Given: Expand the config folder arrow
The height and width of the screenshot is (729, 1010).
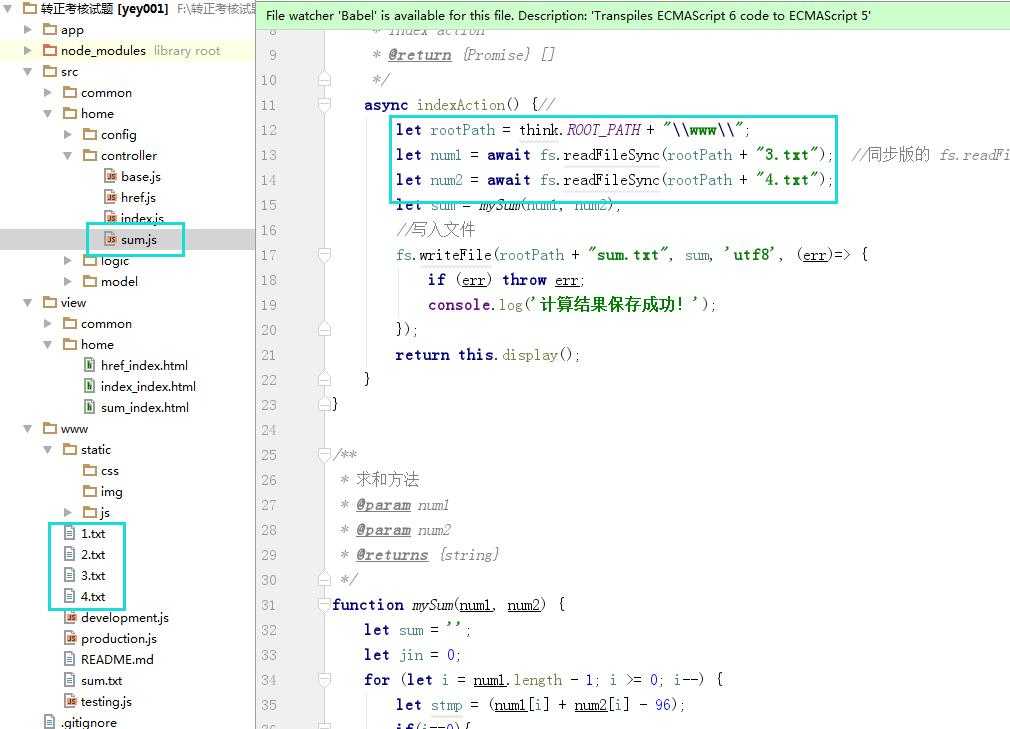Looking at the screenshot, I should (x=68, y=134).
